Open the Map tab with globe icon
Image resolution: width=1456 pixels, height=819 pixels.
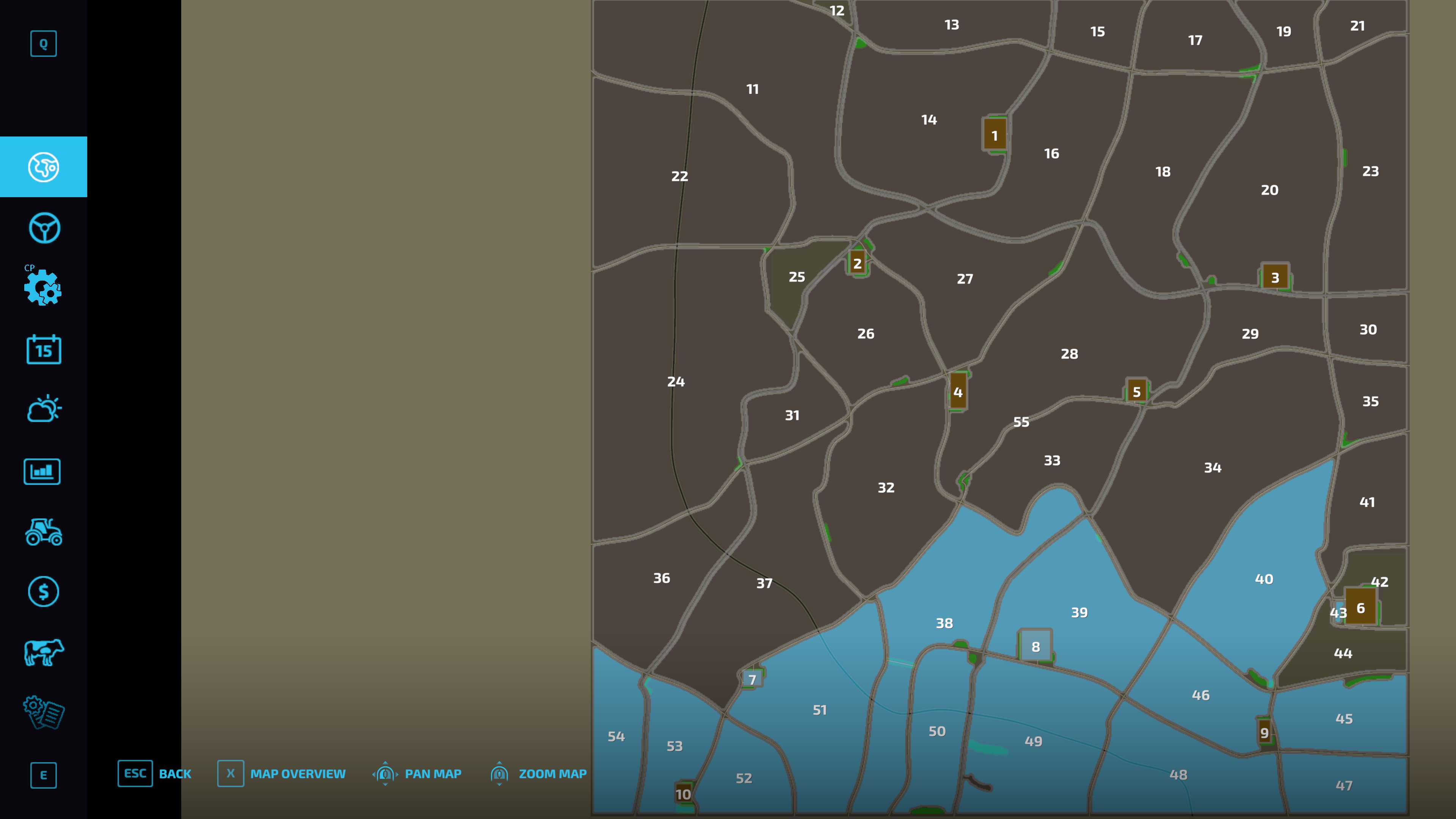[44, 167]
